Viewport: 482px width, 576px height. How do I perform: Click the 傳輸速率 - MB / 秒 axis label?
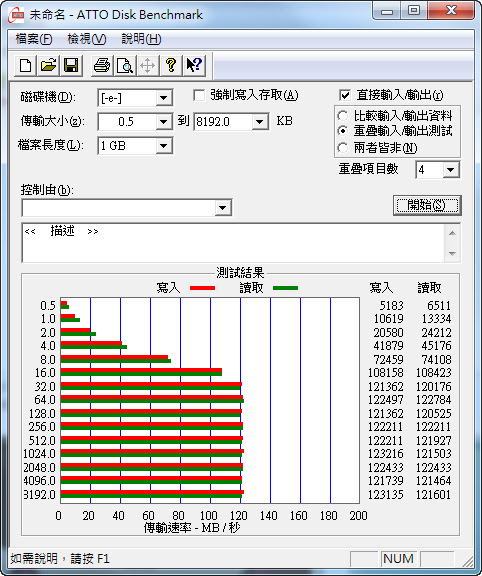[x=192, y=528]
